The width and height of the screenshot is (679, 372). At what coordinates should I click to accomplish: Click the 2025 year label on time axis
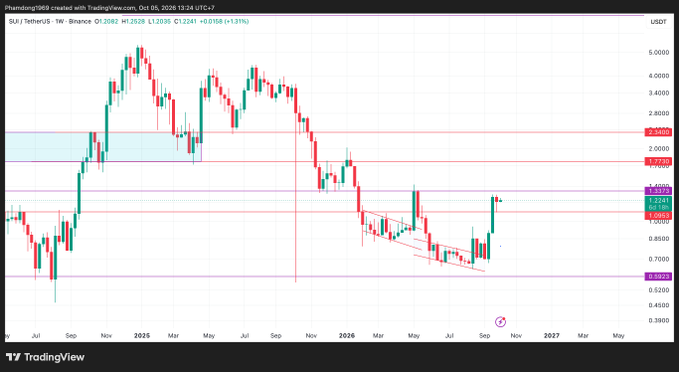click(142, 336)
